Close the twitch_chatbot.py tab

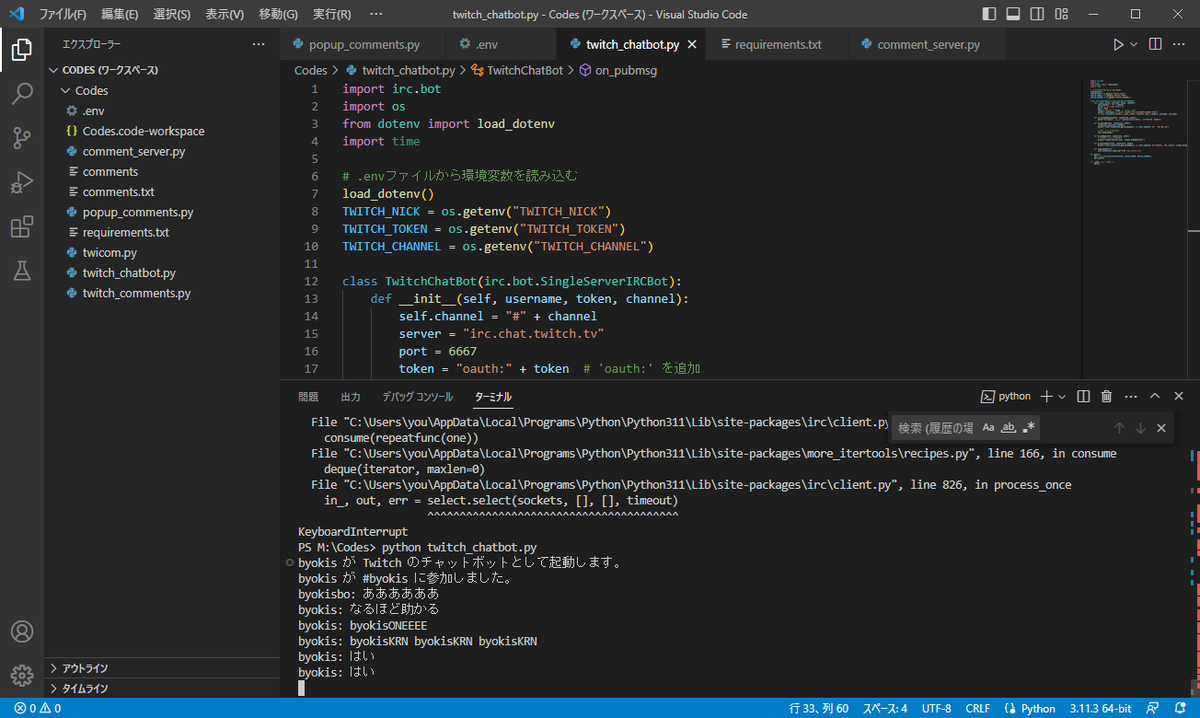[694, 45]
